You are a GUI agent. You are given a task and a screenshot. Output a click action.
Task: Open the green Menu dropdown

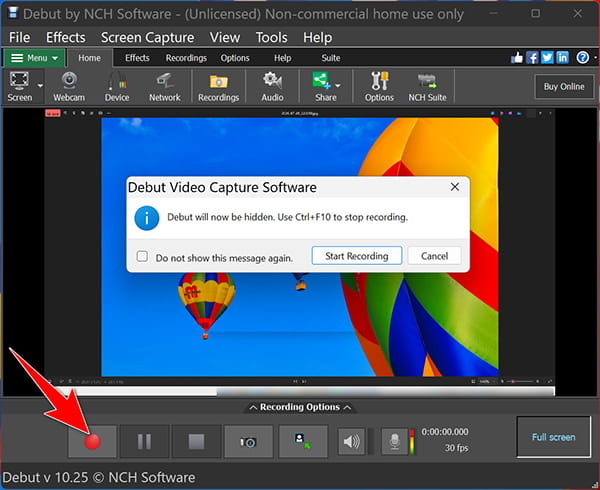[x=34, y=58]
